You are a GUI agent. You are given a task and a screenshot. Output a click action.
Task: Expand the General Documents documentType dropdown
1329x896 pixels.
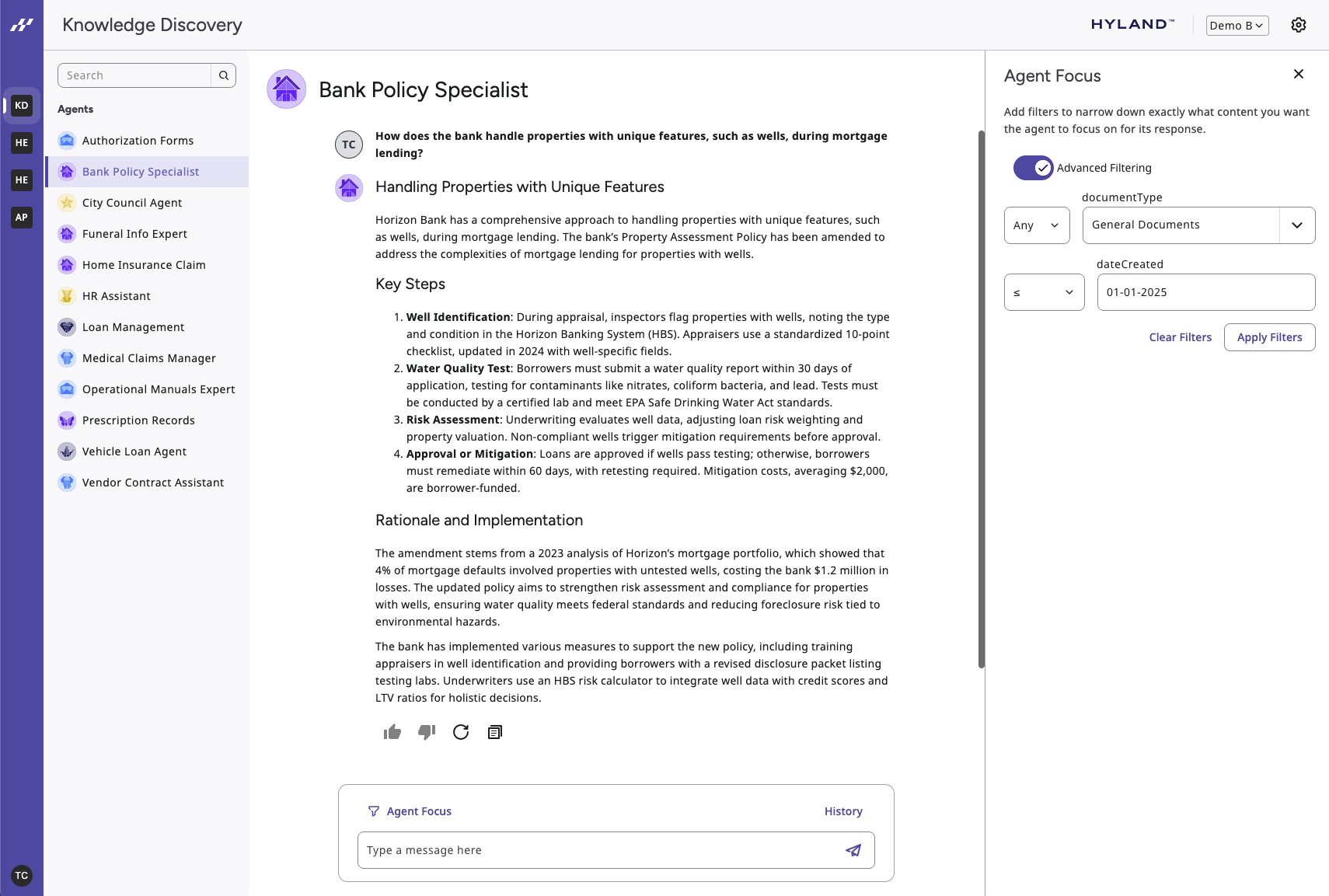[x=1297, y=225]
